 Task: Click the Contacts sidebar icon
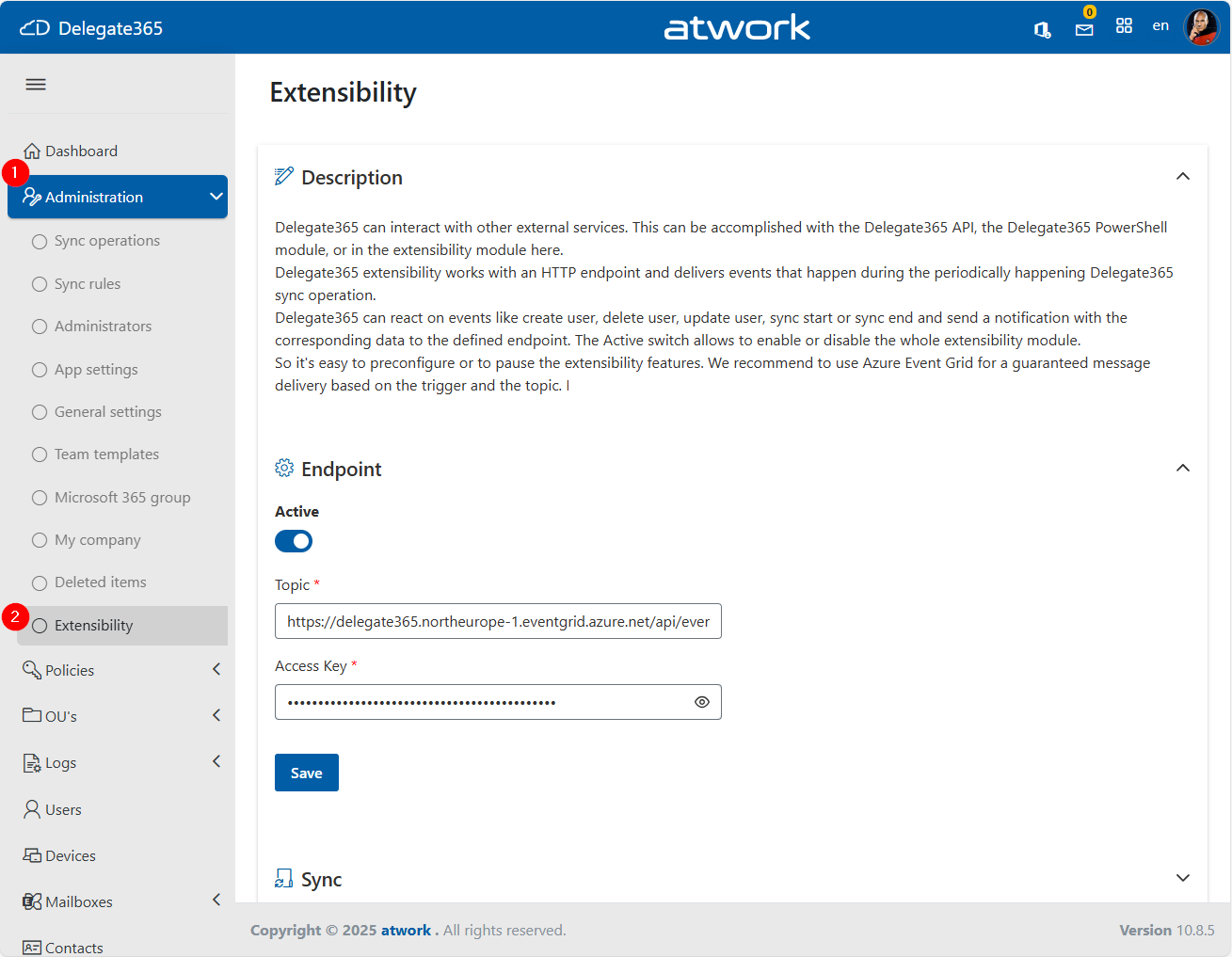coord(31,947)
